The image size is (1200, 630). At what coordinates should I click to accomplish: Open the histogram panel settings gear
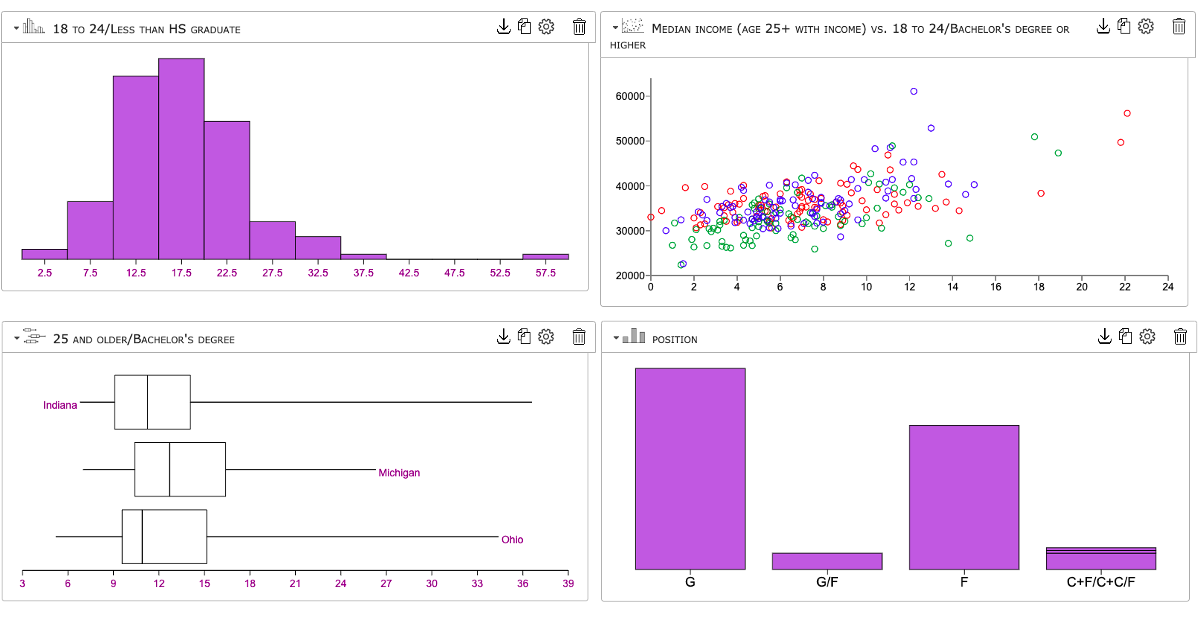(546, 27)
